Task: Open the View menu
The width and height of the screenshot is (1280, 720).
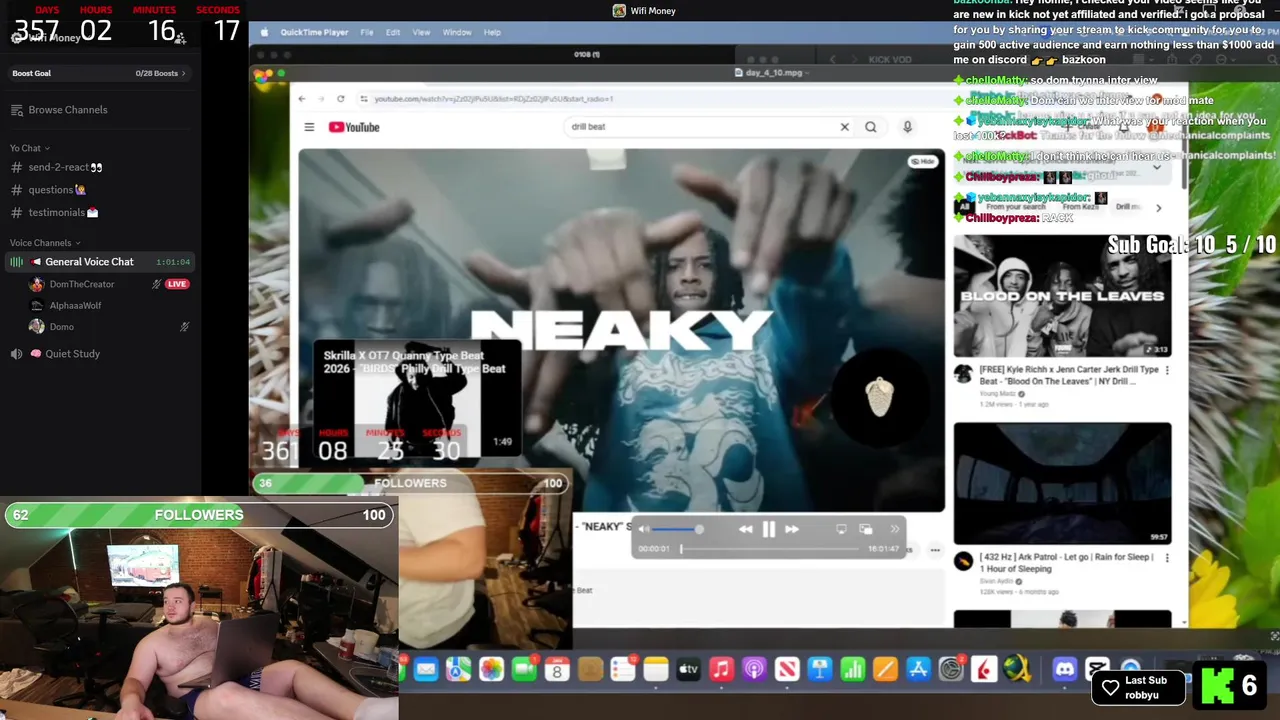Action: click(x=421, y=32)
